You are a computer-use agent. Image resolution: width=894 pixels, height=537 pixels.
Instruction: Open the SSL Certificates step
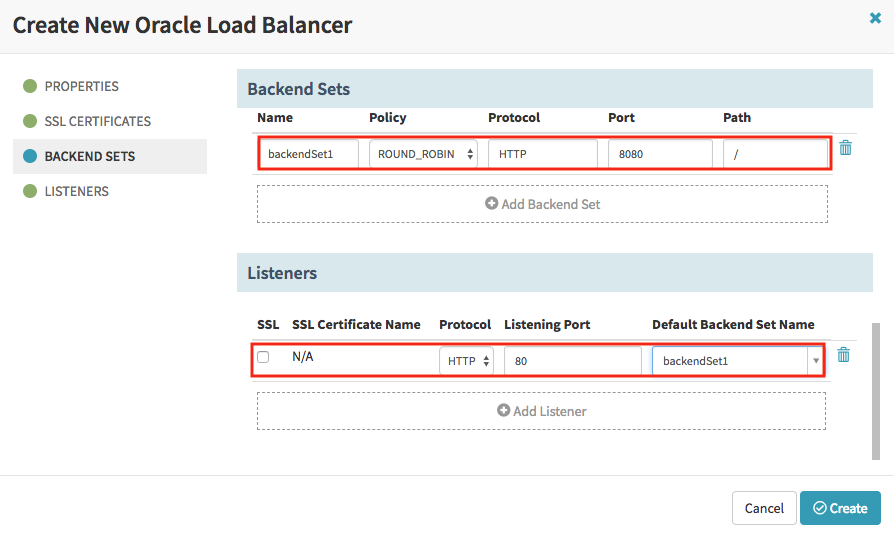click(97, 121)
